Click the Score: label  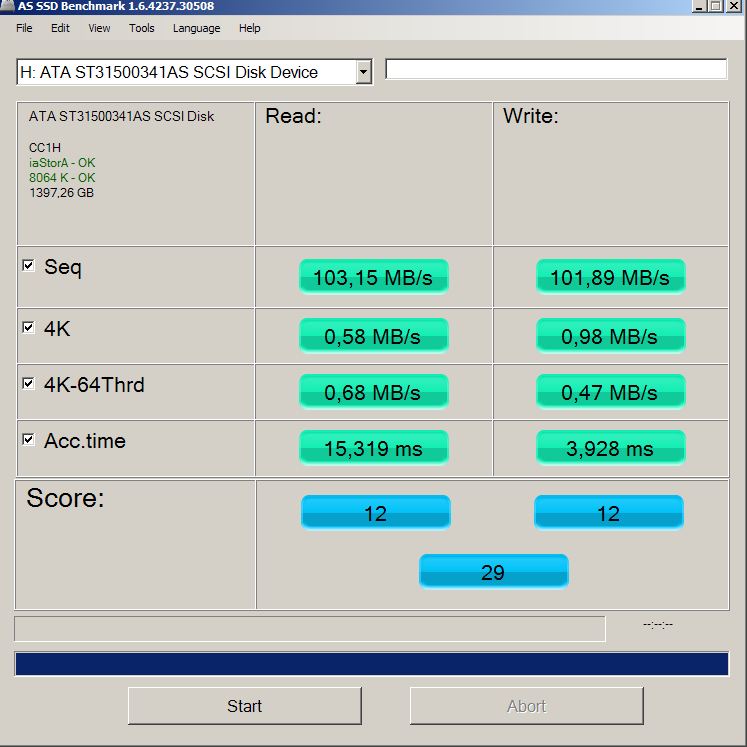[x=65, y=498]
